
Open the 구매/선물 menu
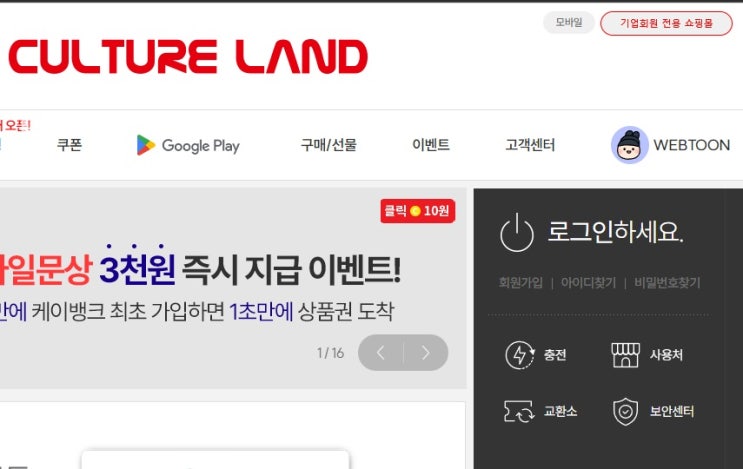(328, 144)
